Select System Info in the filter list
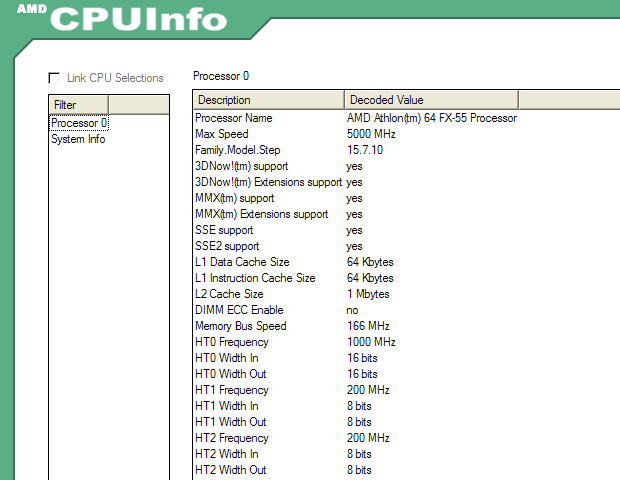 [78, 139]
